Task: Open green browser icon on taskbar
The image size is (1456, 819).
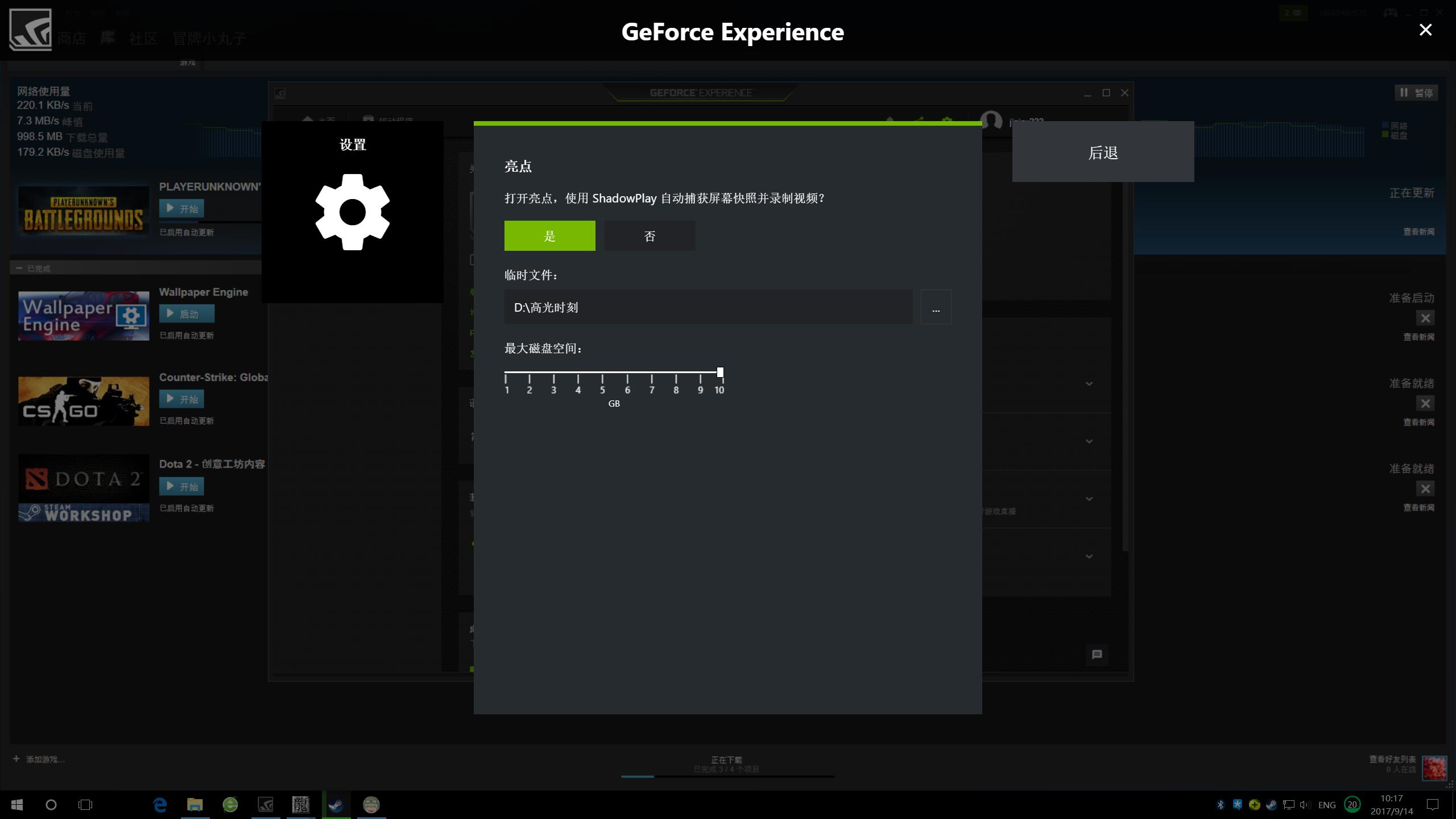Action: click(x=230, y=805)
